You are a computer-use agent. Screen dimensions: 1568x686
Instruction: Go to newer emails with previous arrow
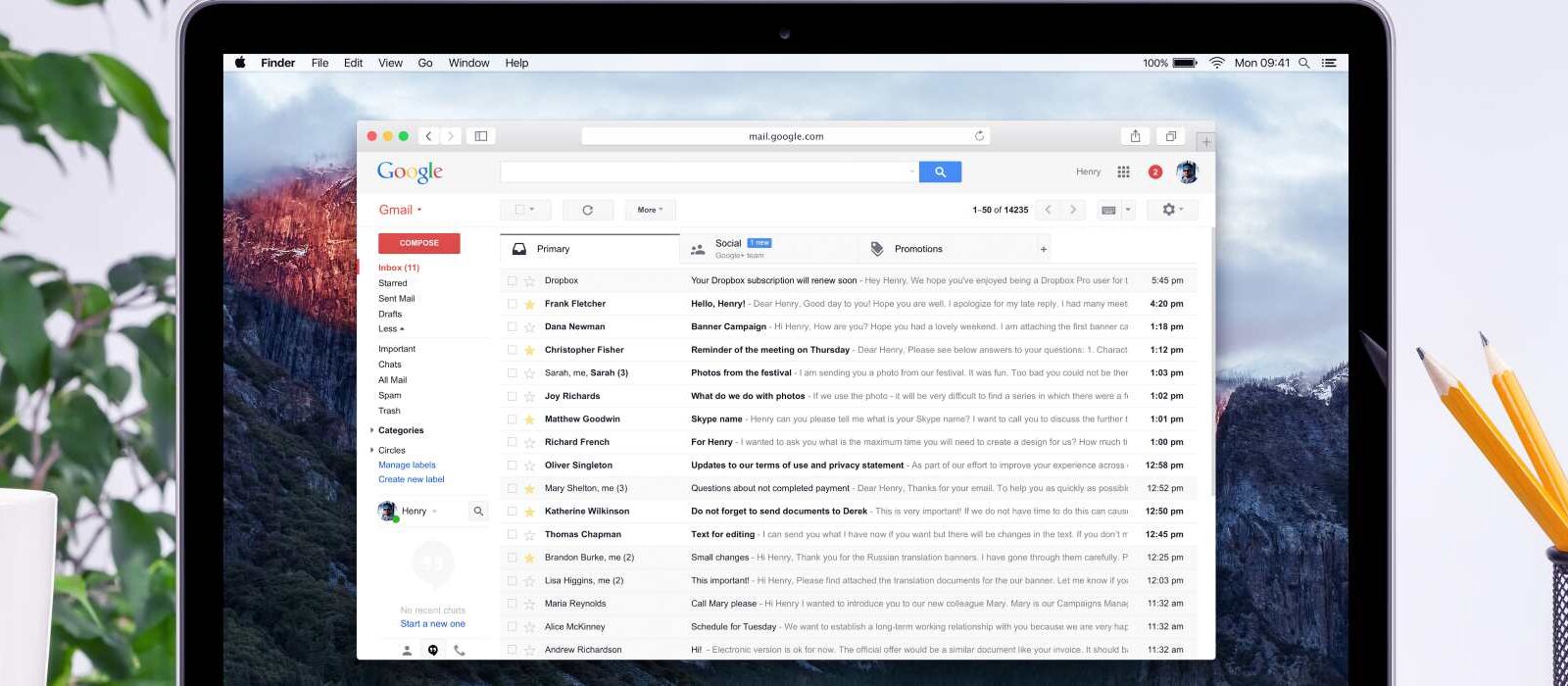click(1048, 210)
